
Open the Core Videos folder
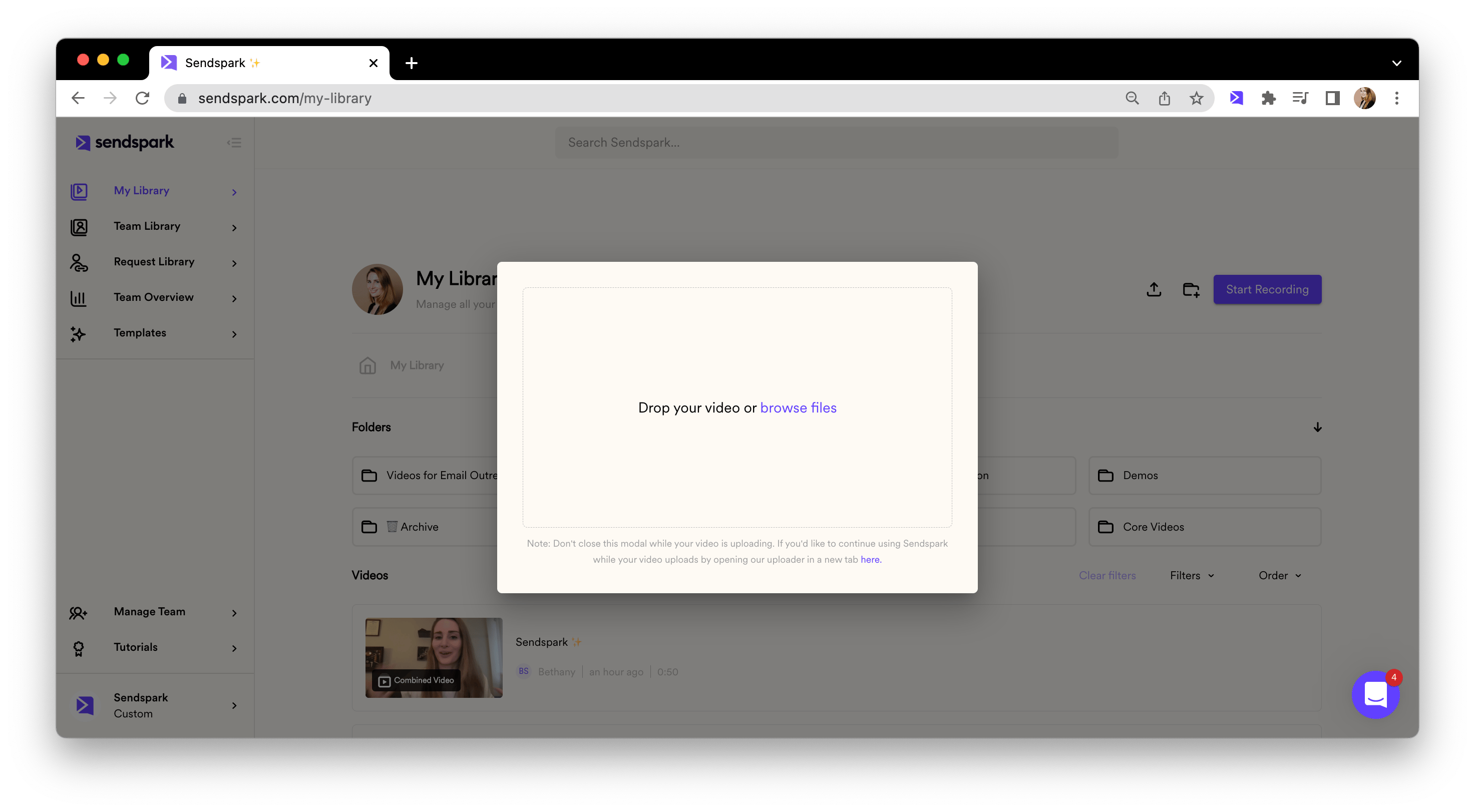point(1204,527)
